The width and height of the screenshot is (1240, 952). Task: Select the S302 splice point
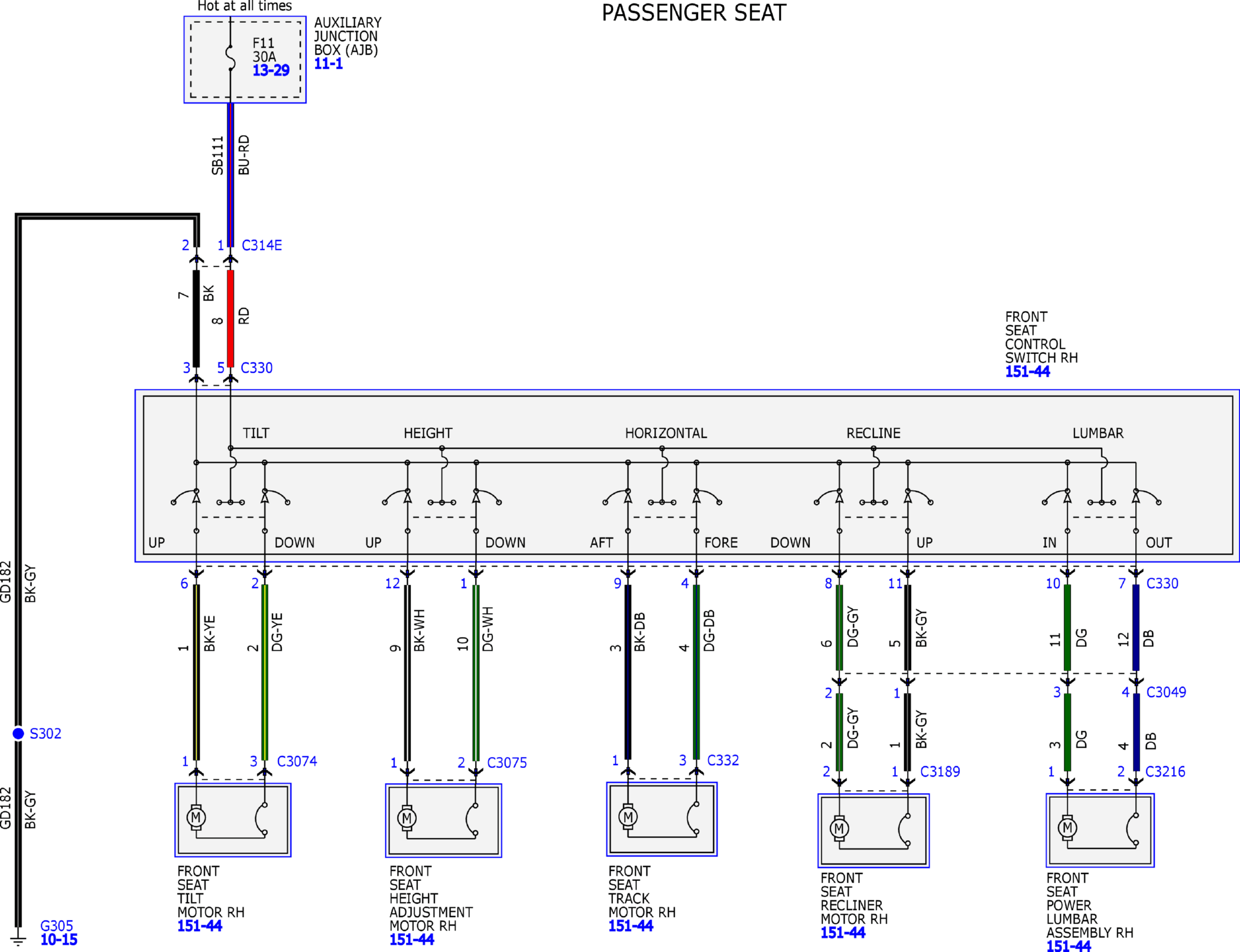(x=18, y=733)
